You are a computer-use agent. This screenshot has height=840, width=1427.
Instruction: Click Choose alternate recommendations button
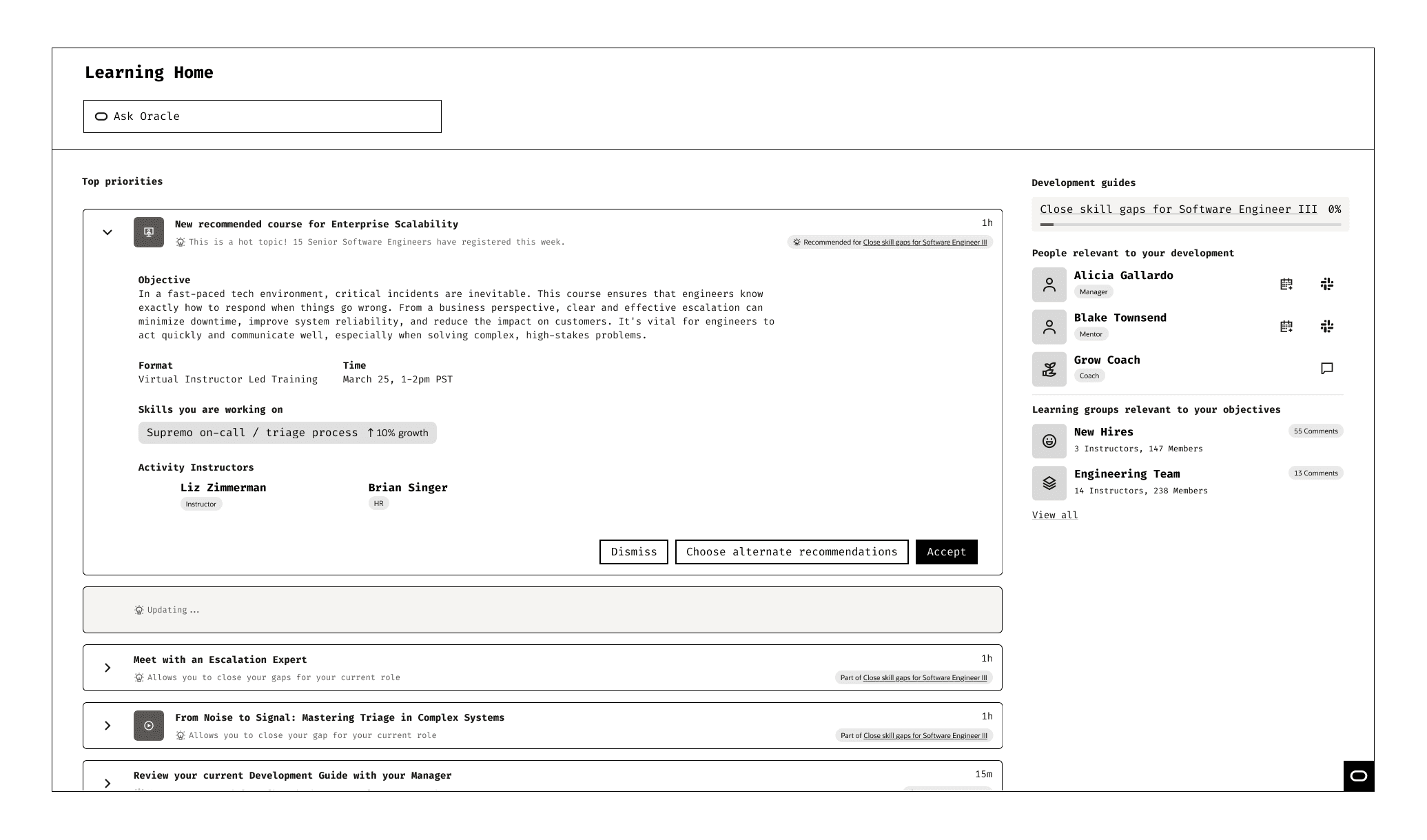click(791, 552)
